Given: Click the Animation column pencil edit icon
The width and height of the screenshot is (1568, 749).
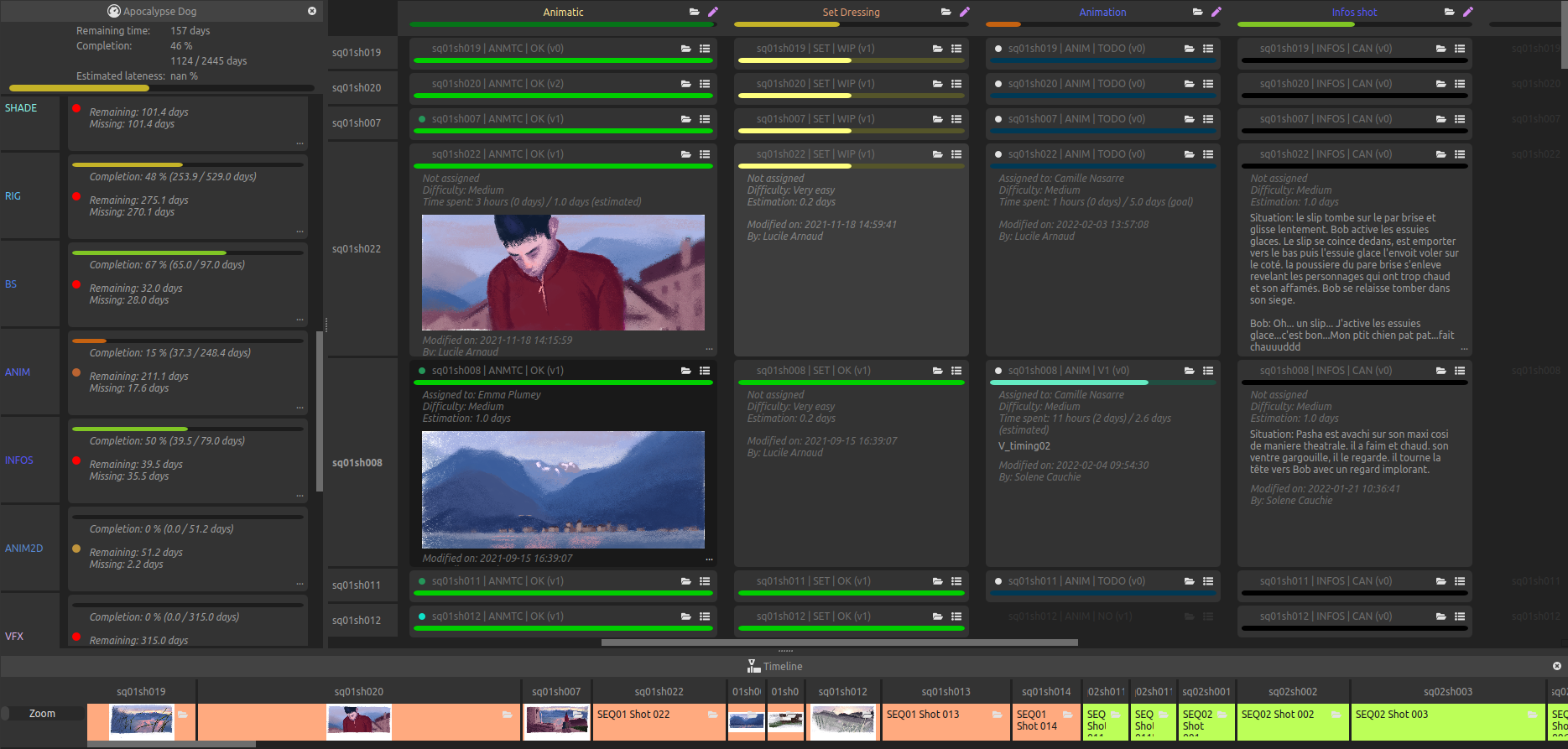Looking at the screenshot, I should [x=1216, y=12].
